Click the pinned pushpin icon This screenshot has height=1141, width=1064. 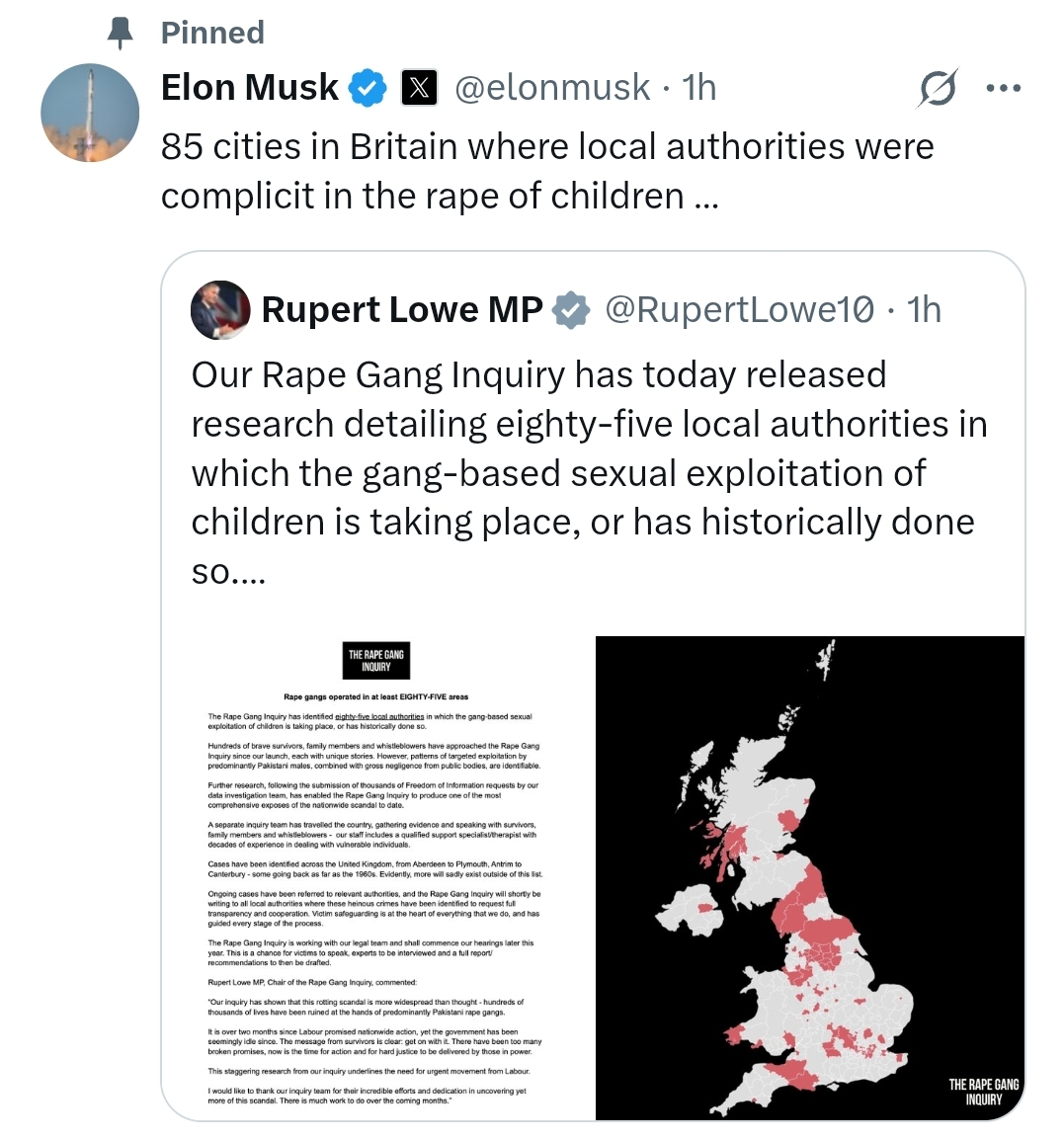121,33
